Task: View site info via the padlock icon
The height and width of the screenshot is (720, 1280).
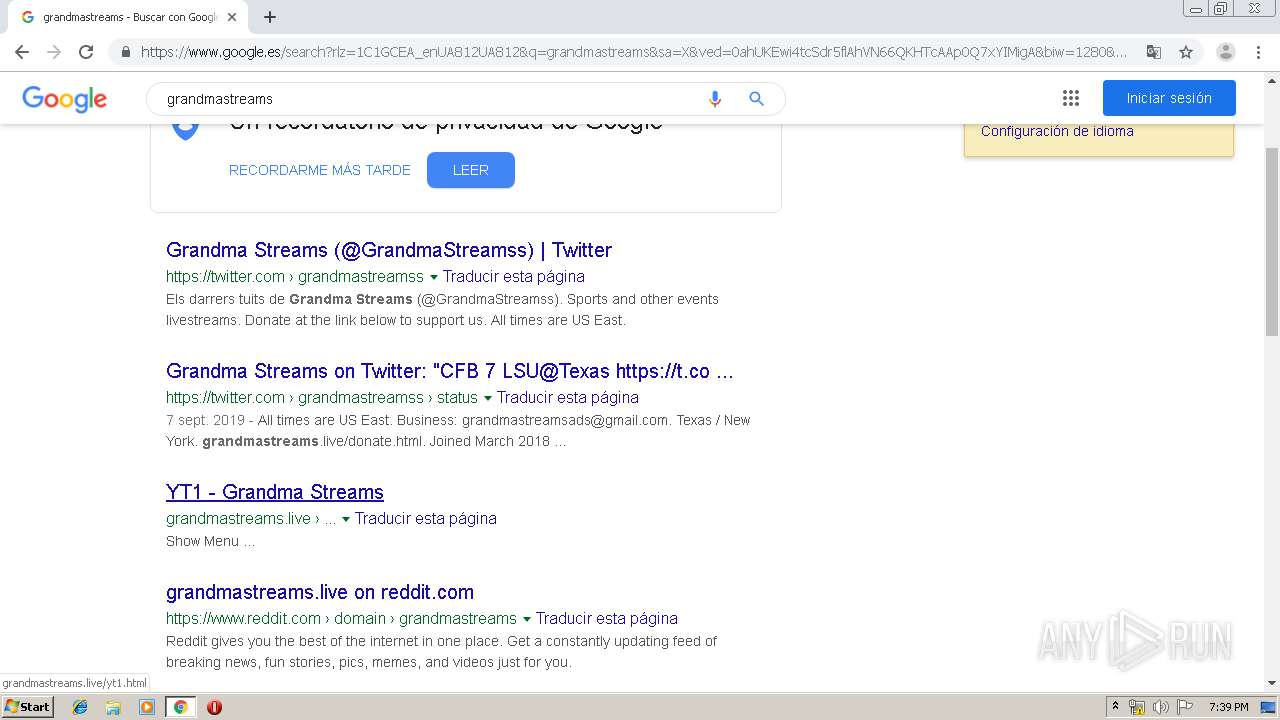Action: 125,52
